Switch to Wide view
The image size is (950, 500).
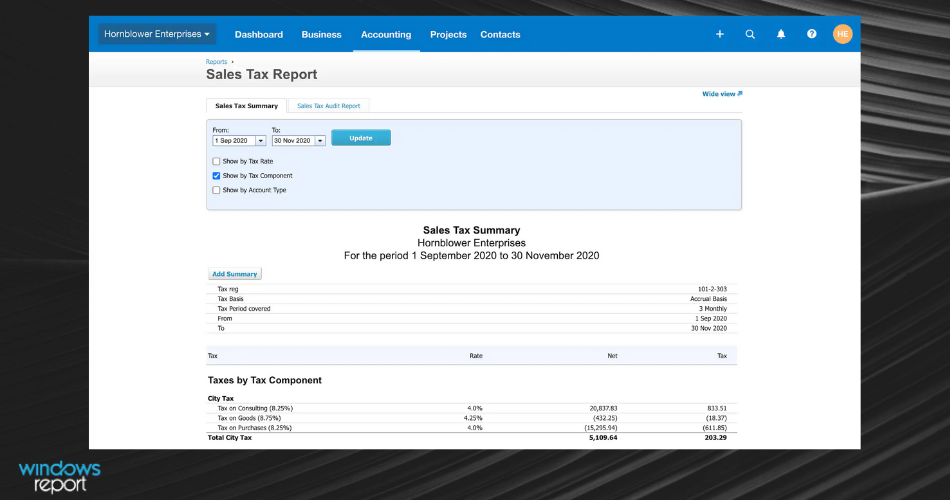click(722, 94)
